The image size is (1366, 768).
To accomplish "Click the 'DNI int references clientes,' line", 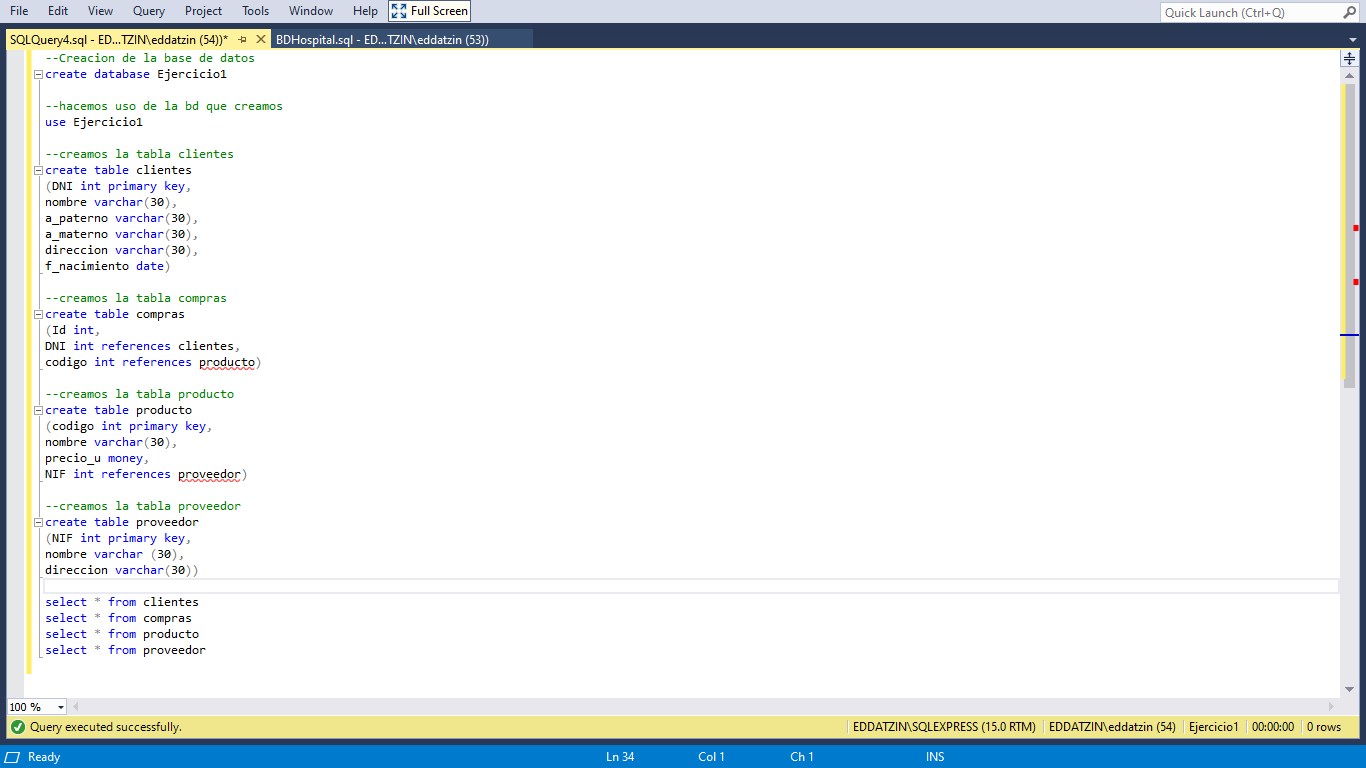I will pos(143,346).
